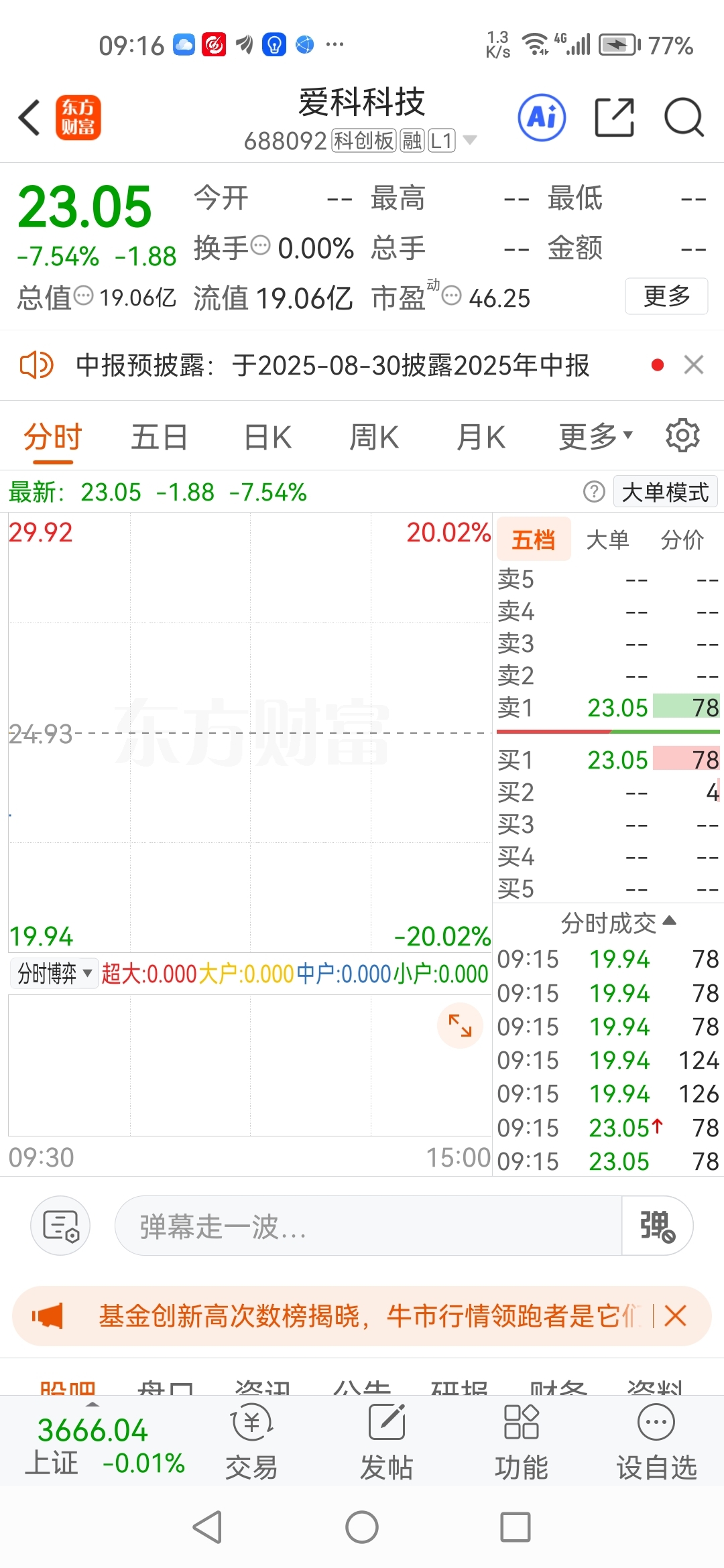The width and height of the screenshot is (724, 1568).
Task: Tap the 买1 23.05 order row
Action: tap(608, 759)
